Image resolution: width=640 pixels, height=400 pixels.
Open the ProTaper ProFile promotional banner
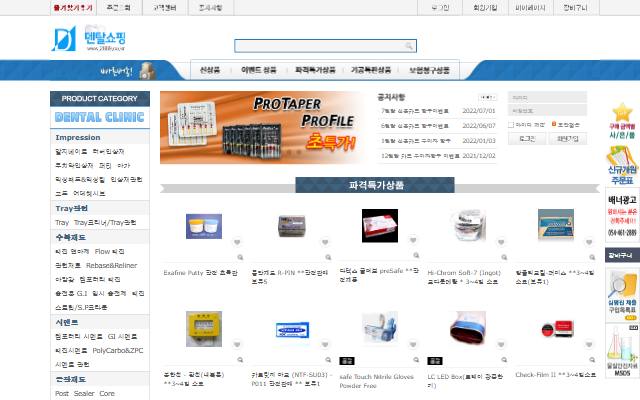[261, 127]
